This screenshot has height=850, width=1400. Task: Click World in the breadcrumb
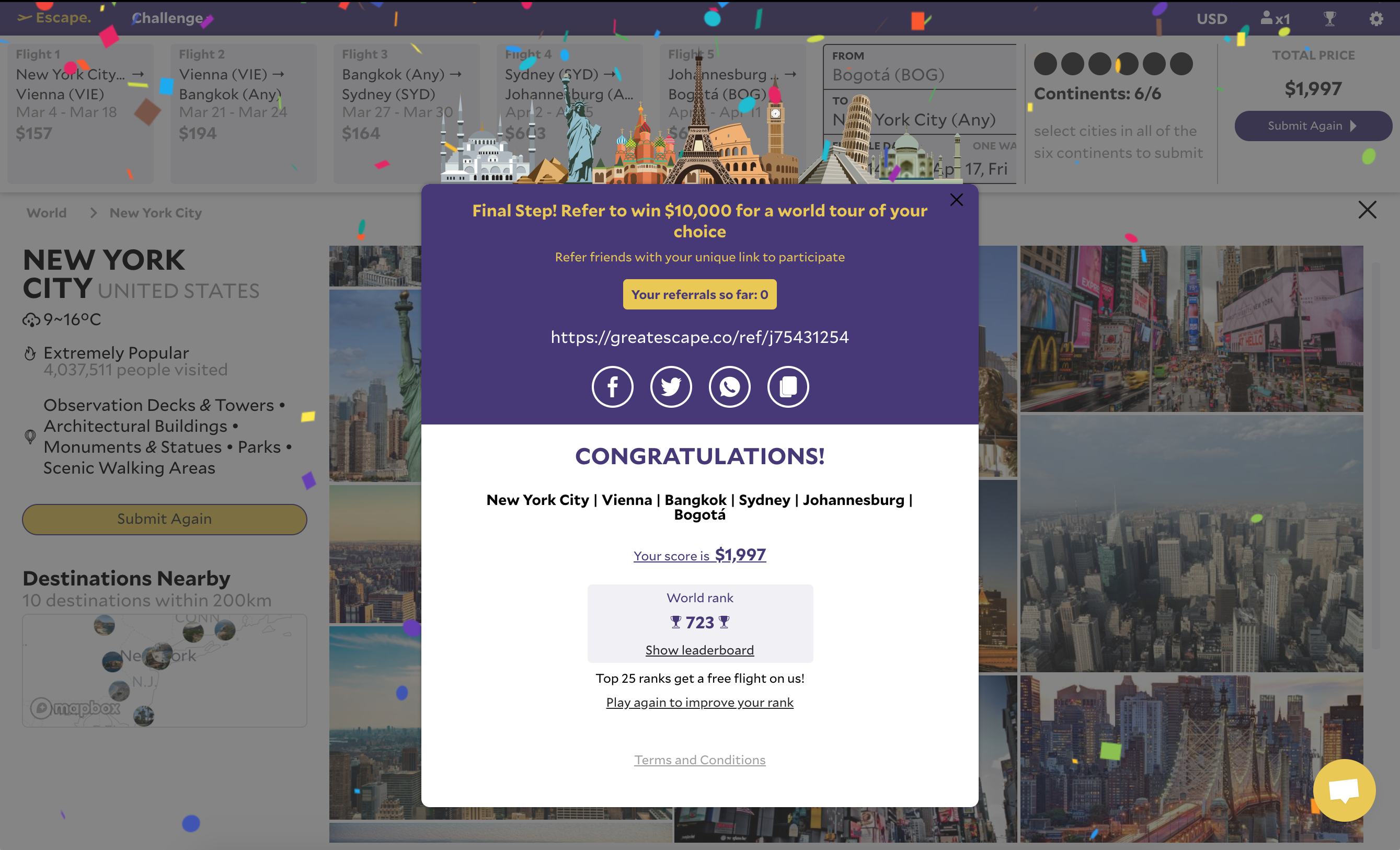[47, 213]
